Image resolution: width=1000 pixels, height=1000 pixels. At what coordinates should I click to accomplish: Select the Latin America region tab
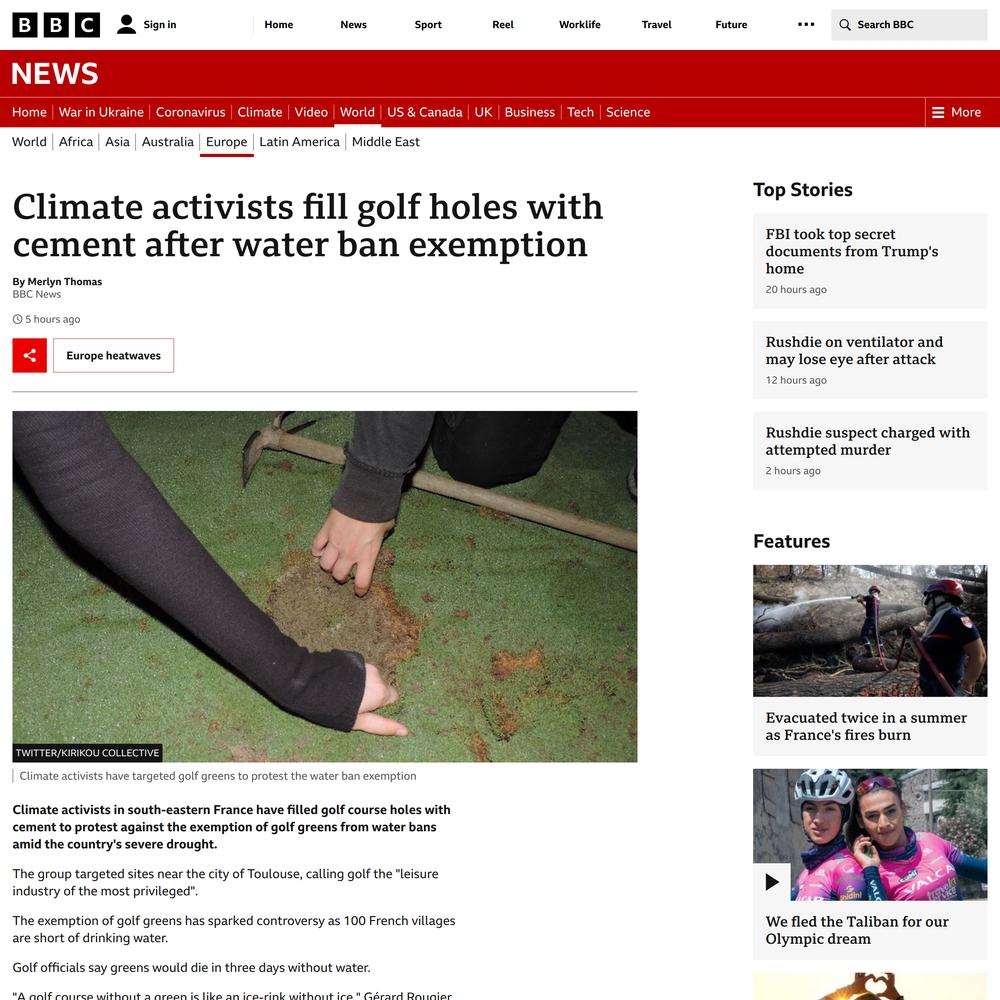click(299, 142)
